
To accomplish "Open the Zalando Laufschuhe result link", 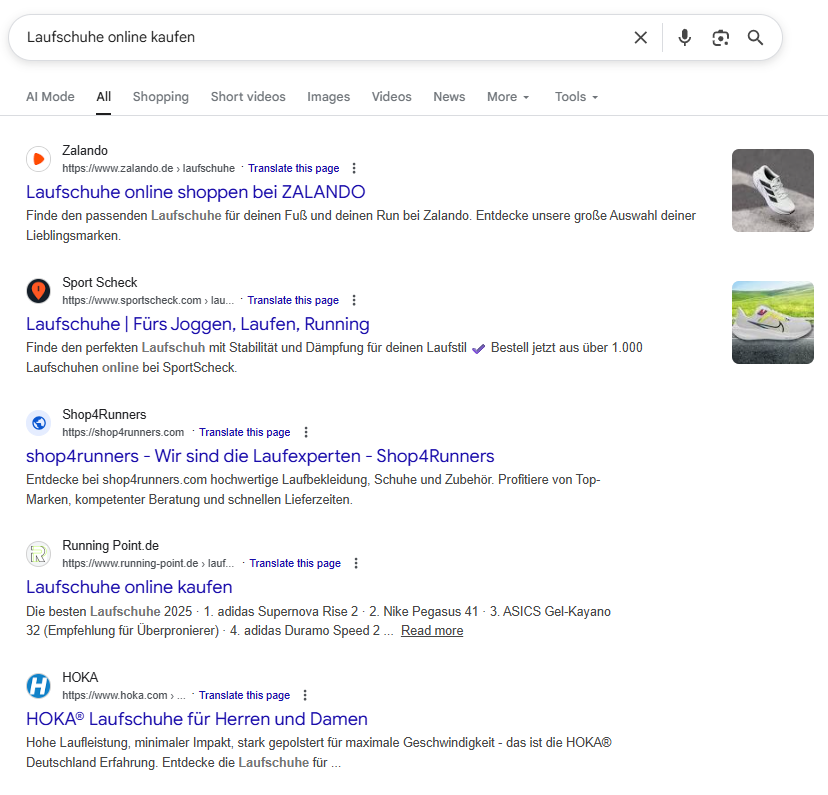I will (x=196, y=191).
